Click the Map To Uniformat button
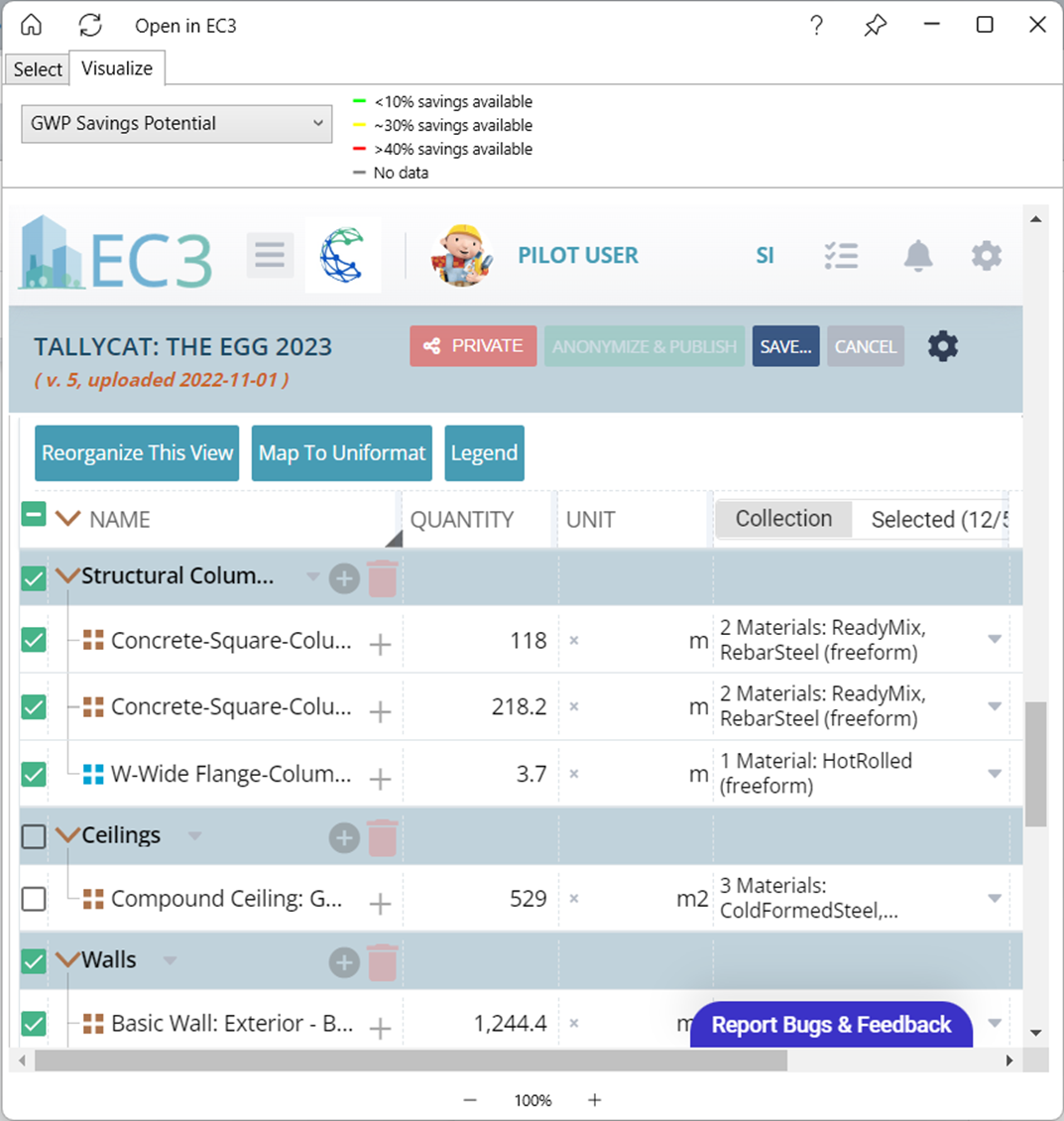1064x1121 pixels. (x=342, y=453)
